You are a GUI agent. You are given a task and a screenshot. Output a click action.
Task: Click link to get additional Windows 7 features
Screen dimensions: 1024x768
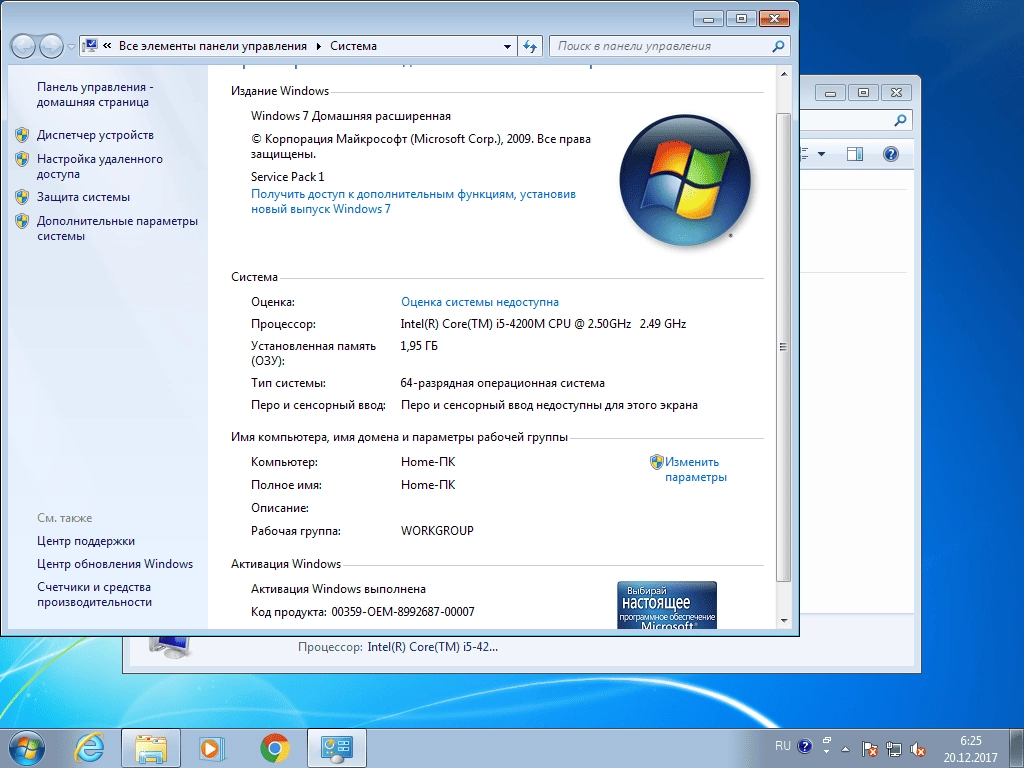413,202
